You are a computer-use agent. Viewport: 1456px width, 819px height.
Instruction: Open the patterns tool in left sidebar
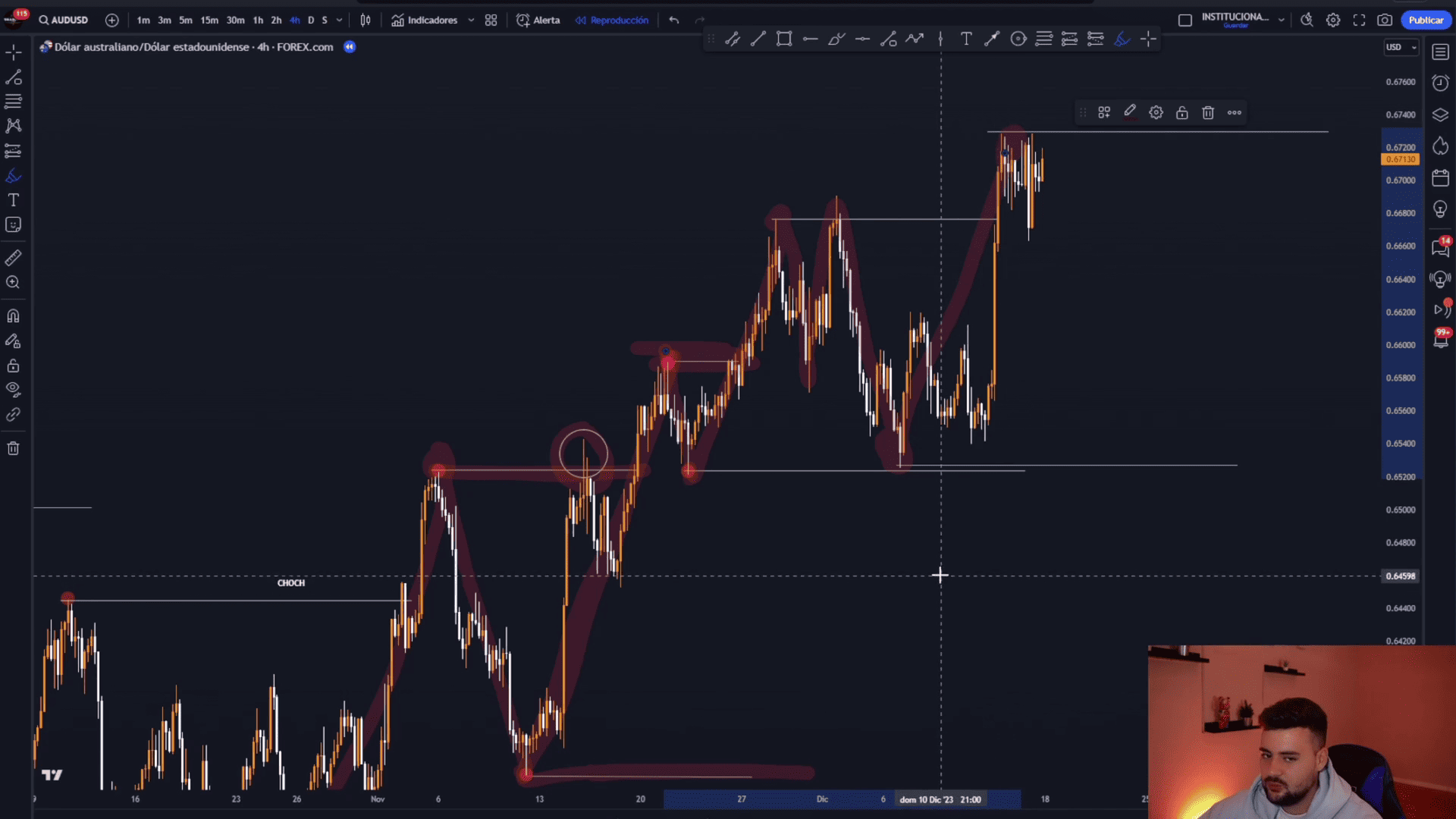[13, 126]
